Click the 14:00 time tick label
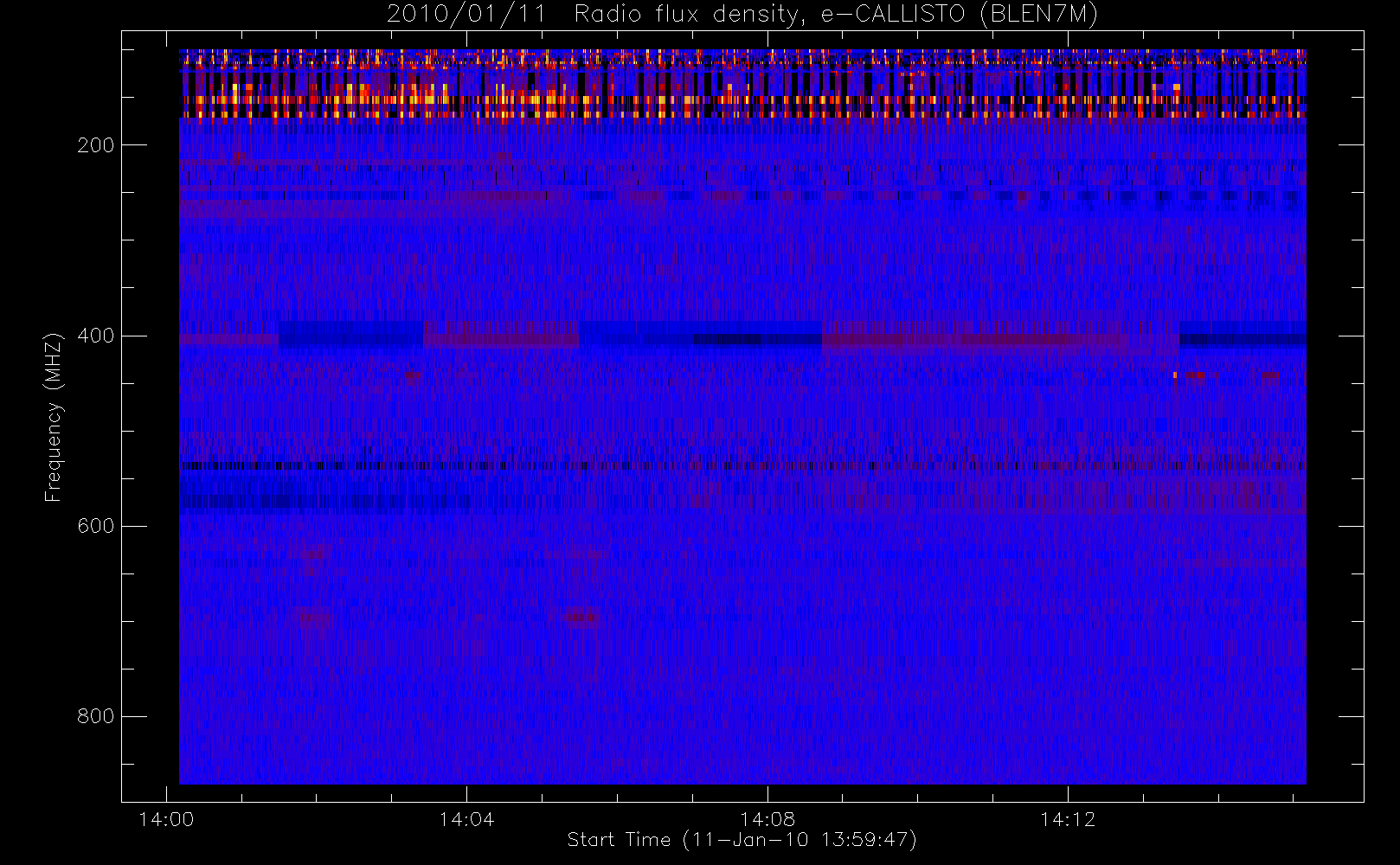Image resolution: width=1400 pixels, height=865 pixels. click(166, 819)
